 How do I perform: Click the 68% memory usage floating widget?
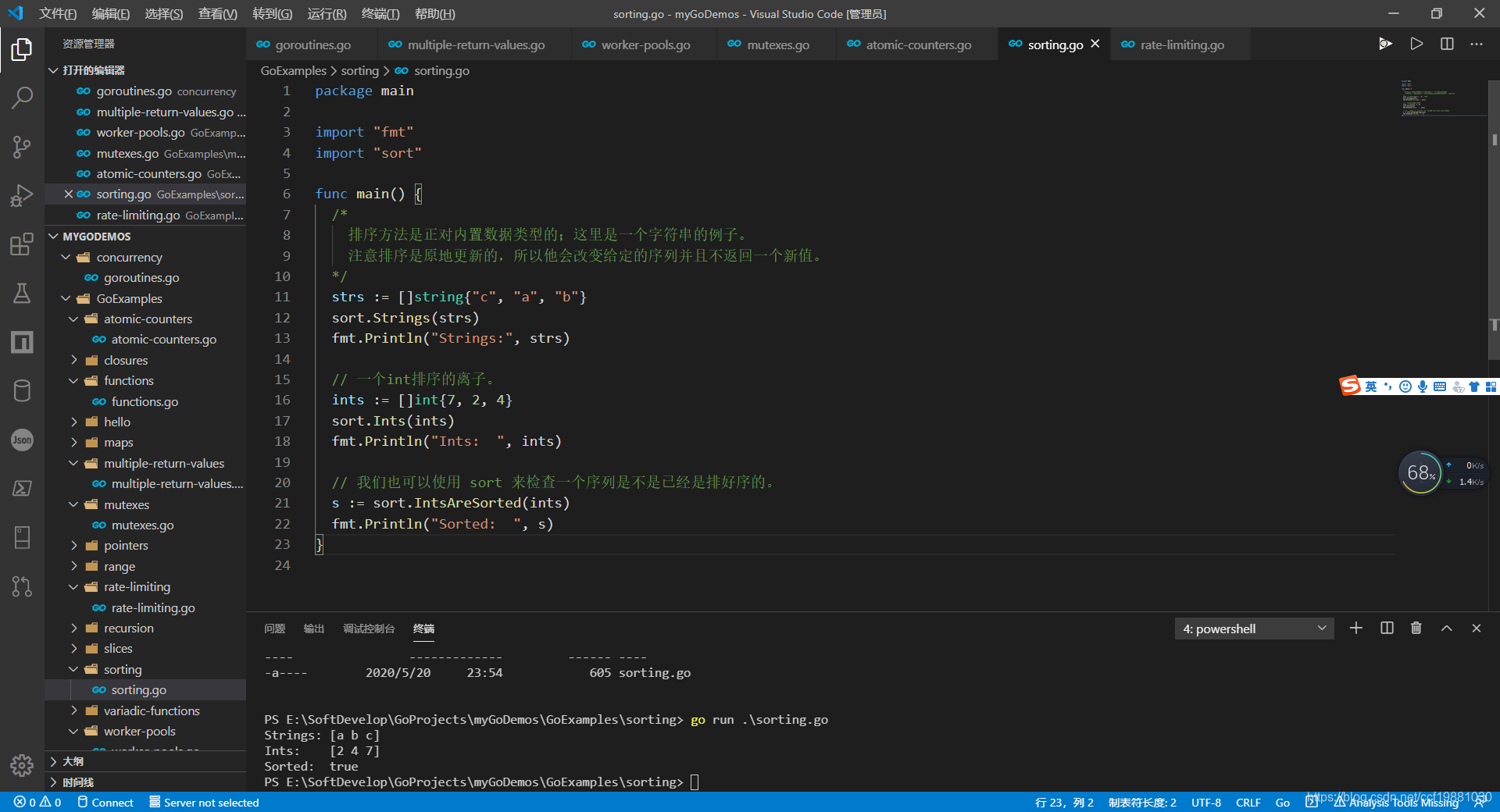pos(1420,472)
